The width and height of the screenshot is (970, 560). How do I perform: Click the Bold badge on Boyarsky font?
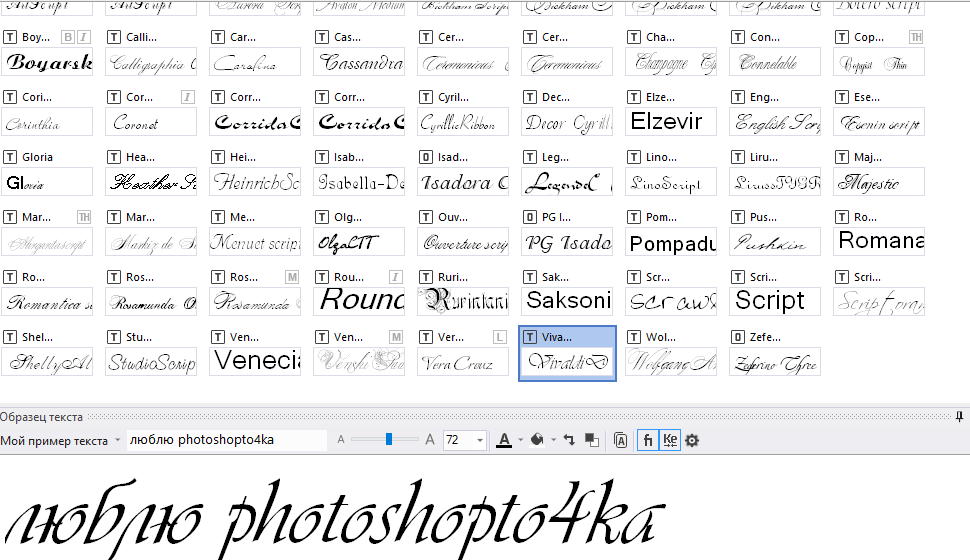pyautogui.click(x=68, y=38)
